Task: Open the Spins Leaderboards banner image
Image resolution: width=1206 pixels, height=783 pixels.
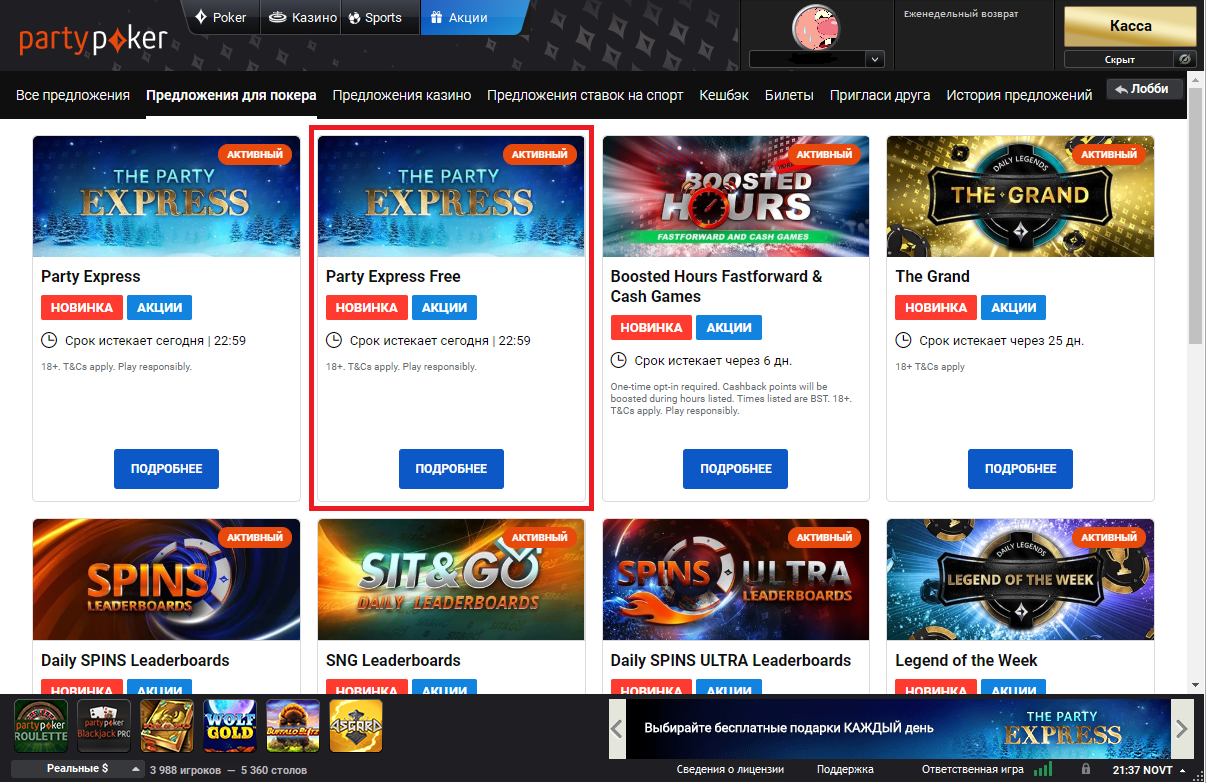Action: 166,580
